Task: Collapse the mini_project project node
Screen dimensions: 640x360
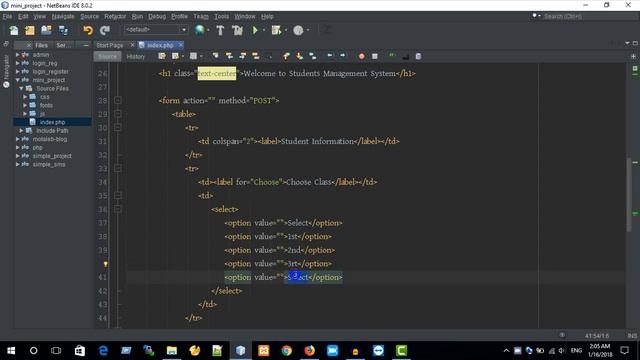Action: coord(18,80)
